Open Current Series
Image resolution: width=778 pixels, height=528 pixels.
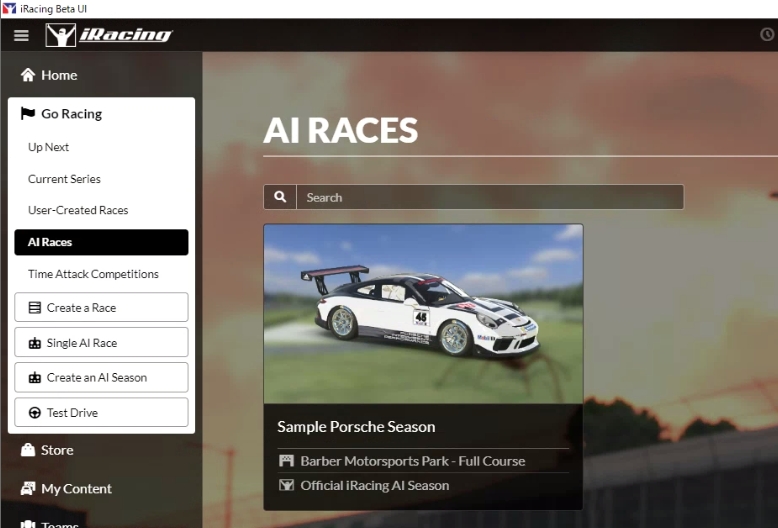pos(64,179)
